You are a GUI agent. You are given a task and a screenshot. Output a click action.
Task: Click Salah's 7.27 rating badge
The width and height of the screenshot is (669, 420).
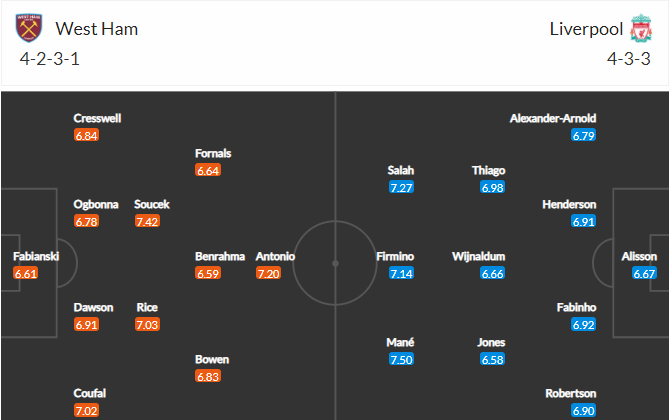pos(401,187)
